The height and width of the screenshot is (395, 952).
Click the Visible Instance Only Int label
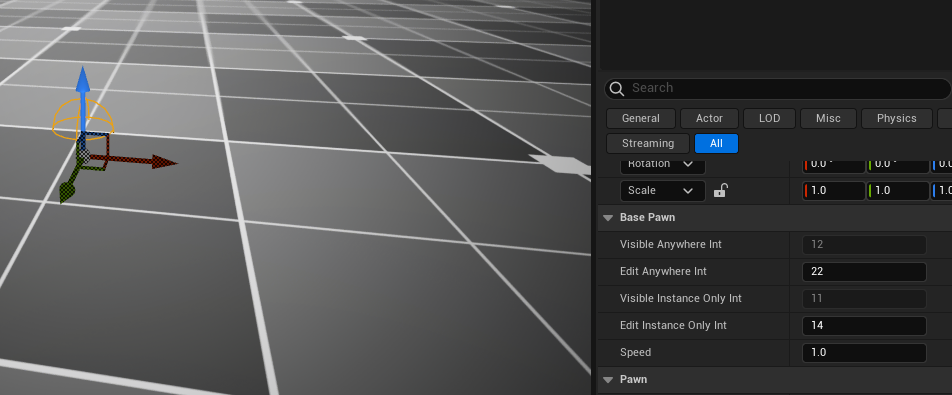(681, 299)
